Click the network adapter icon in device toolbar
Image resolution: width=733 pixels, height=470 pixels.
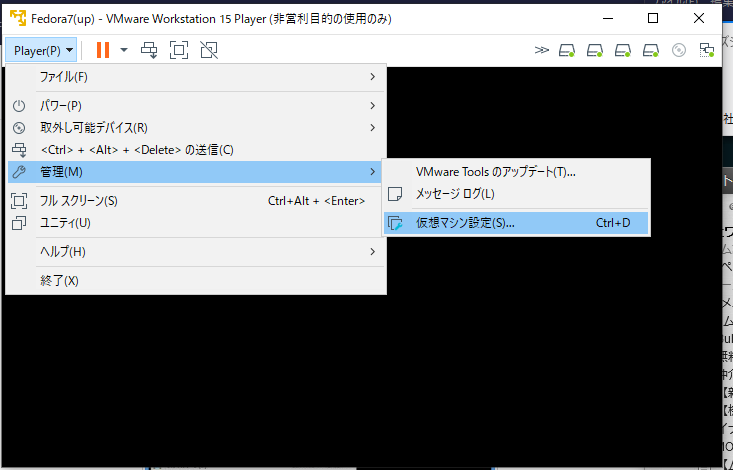pyautogui.click(x=707, y=50)
